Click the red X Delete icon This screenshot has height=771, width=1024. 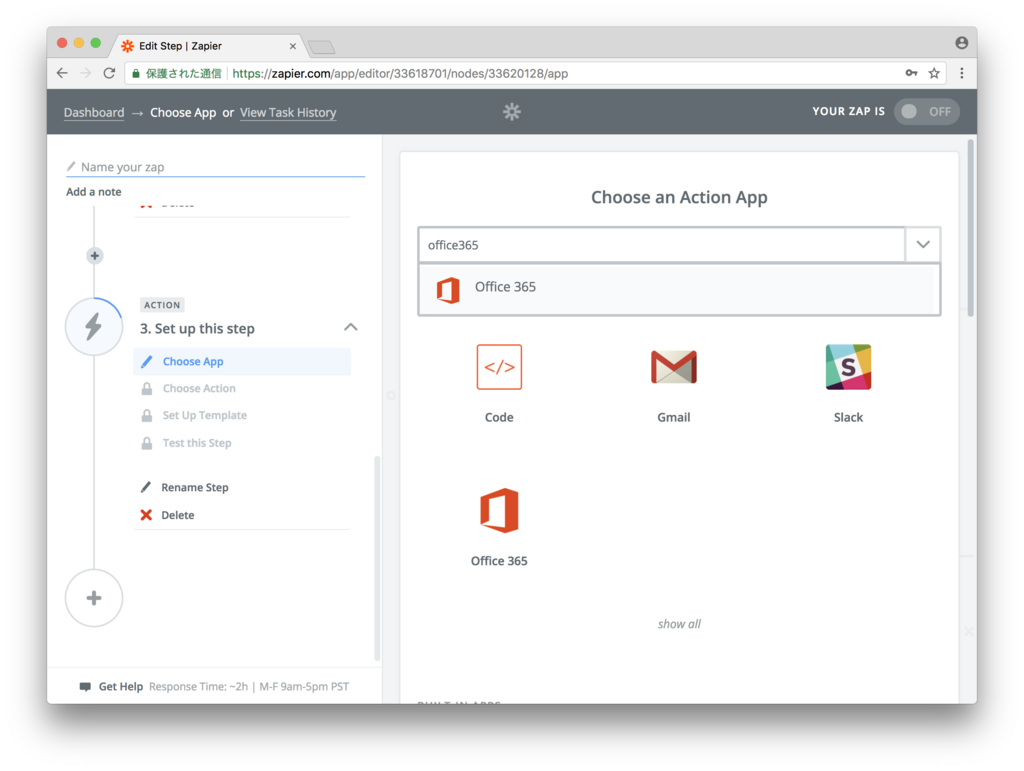point(146,515)
